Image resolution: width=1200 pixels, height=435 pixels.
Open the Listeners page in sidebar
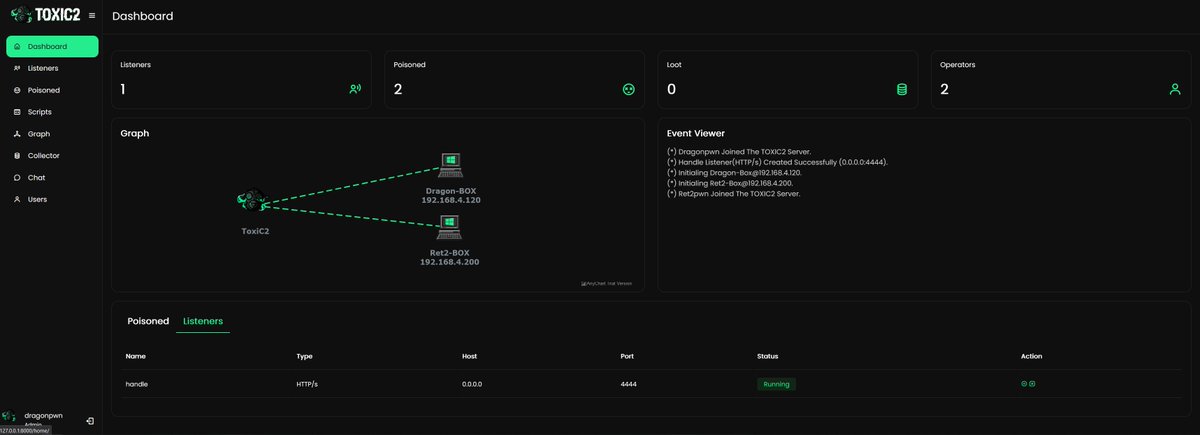tap(52, 68)
